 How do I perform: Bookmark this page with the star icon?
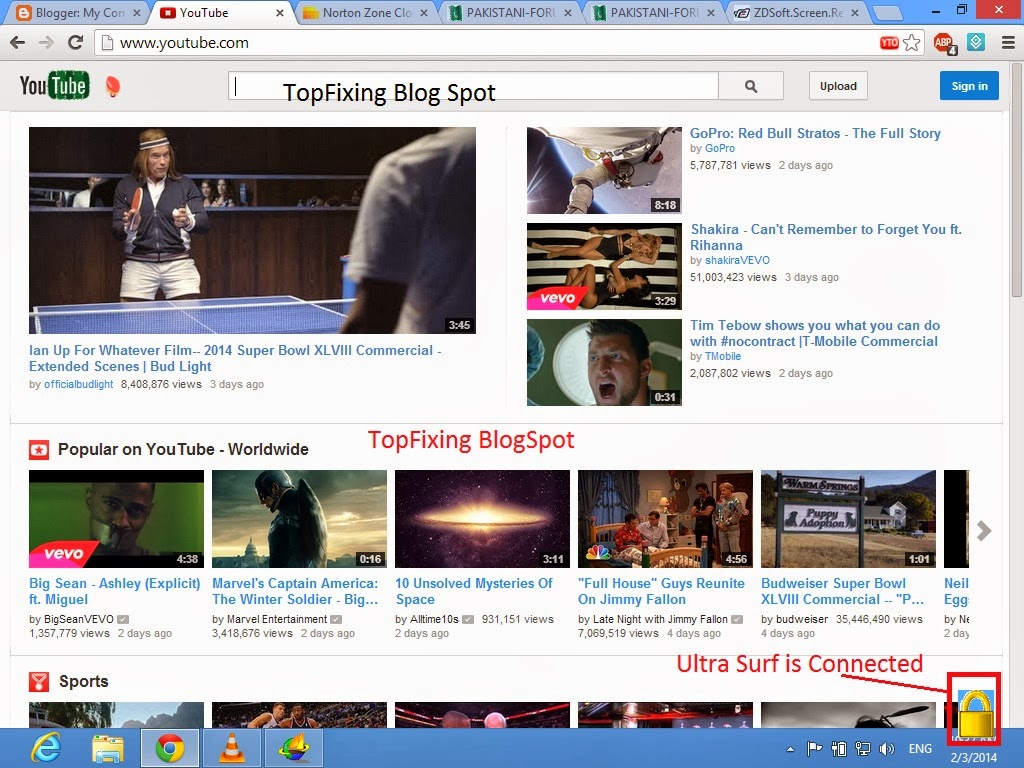click(912, 43)
